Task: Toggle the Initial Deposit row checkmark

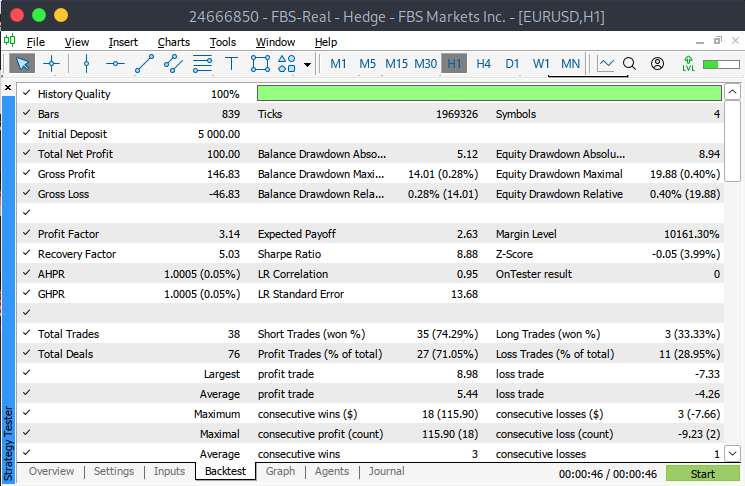Action: pos(27,133)
